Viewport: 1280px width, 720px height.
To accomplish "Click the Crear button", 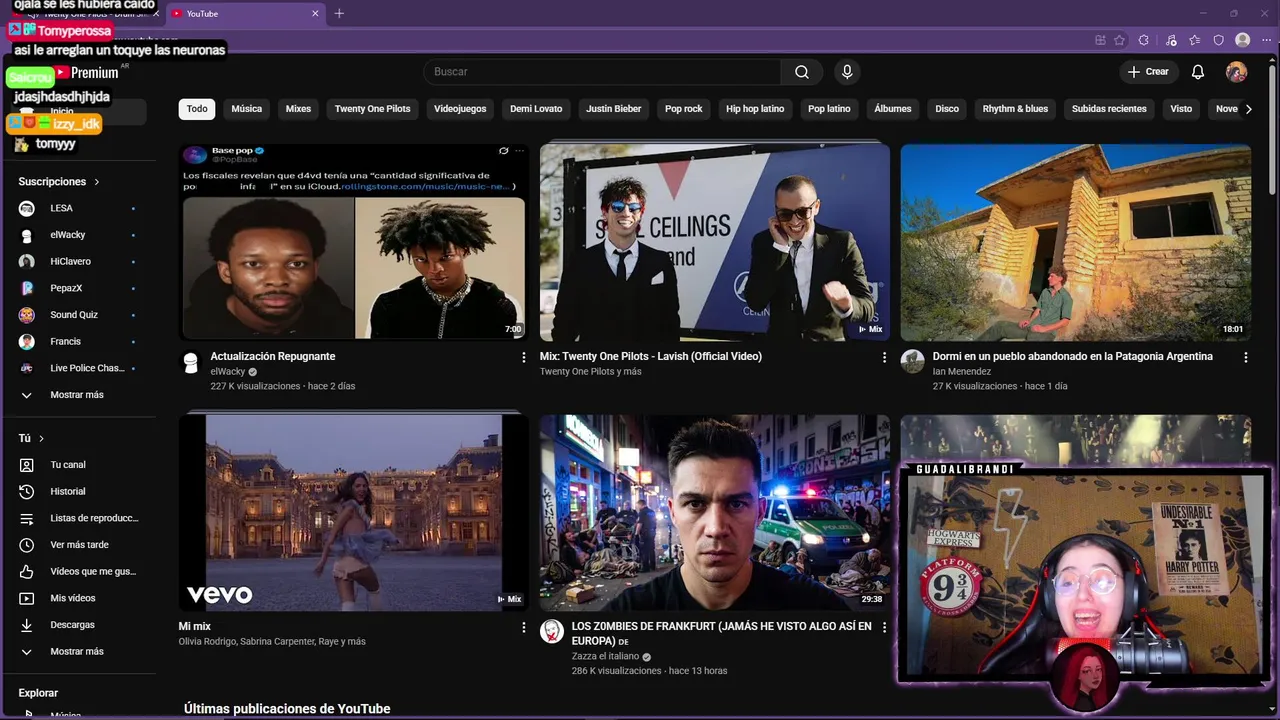I will tap(1148, 72).
